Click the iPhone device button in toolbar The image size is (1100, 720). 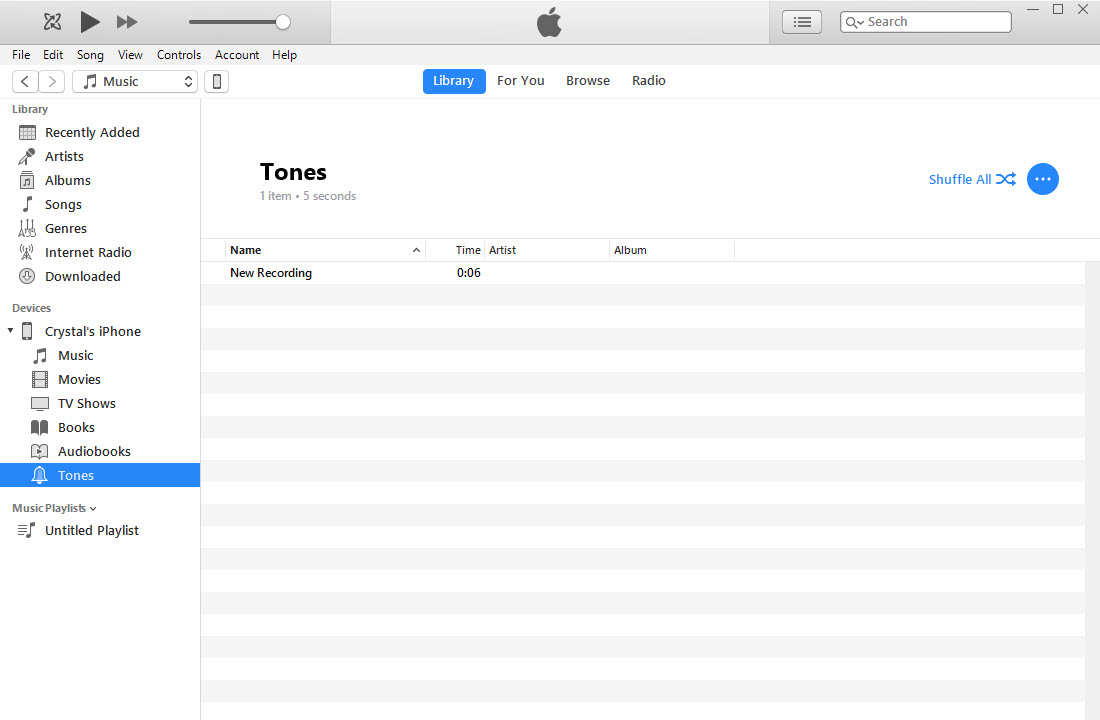[x=217, y=81]
